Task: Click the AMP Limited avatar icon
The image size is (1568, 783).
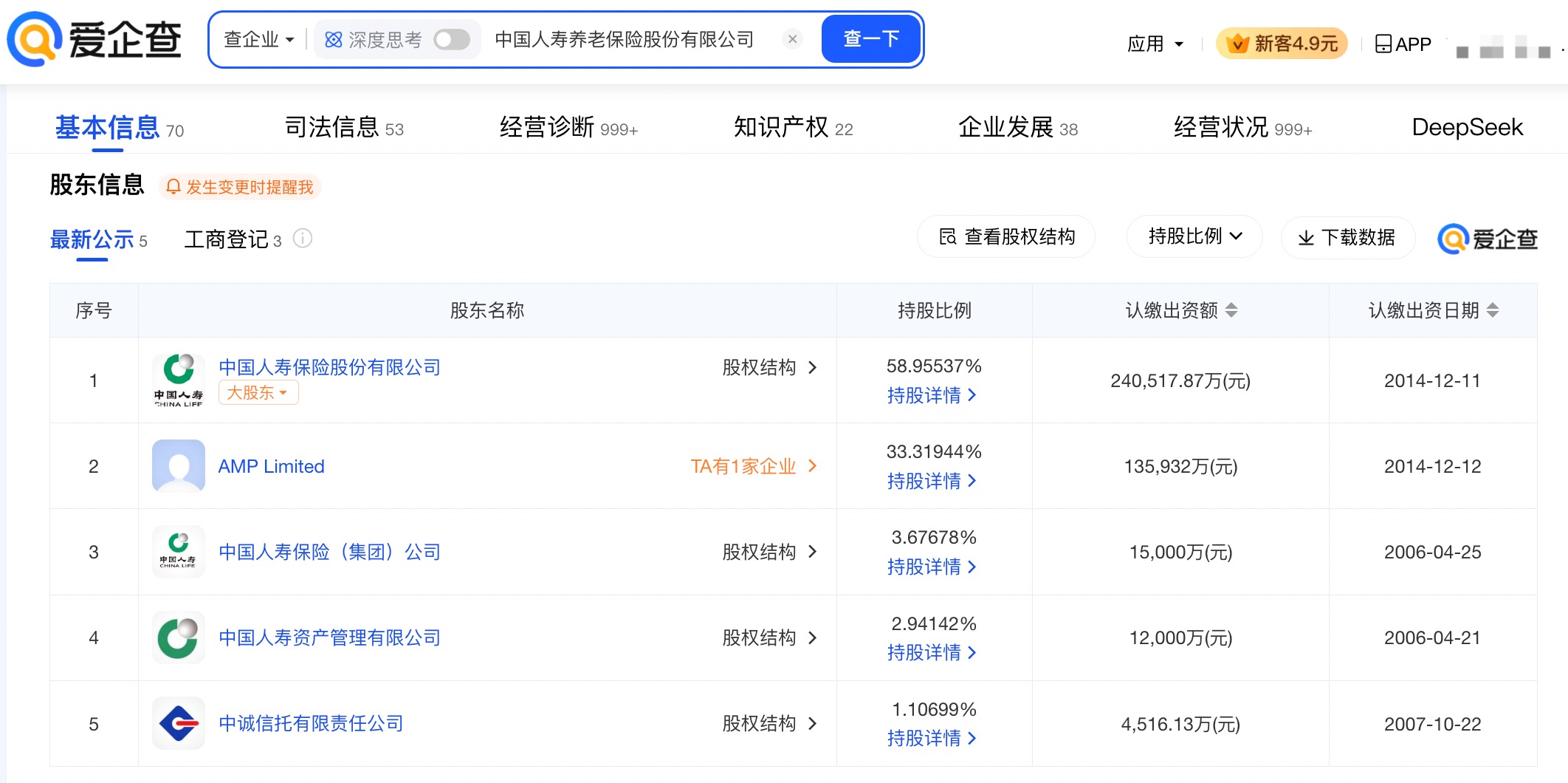Action: (x=179, y=466)
